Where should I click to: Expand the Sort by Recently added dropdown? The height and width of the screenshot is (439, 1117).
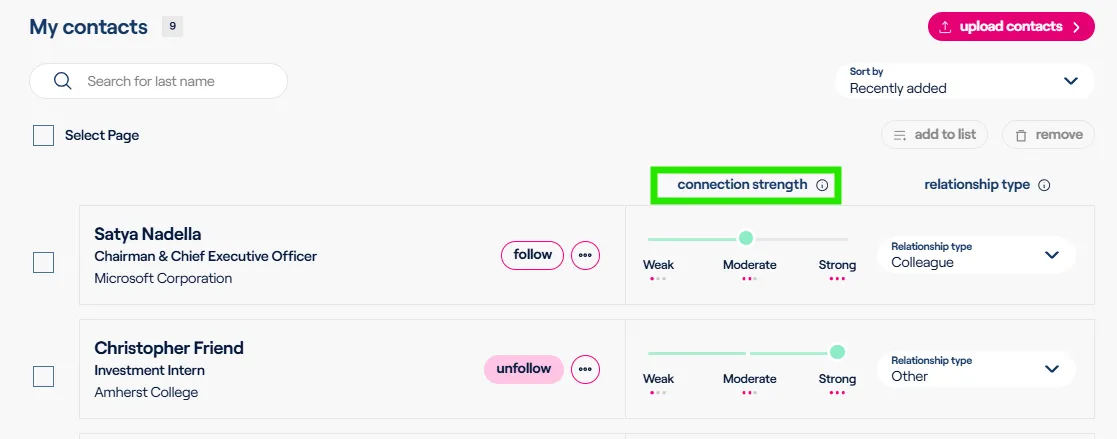click(965, 81)
